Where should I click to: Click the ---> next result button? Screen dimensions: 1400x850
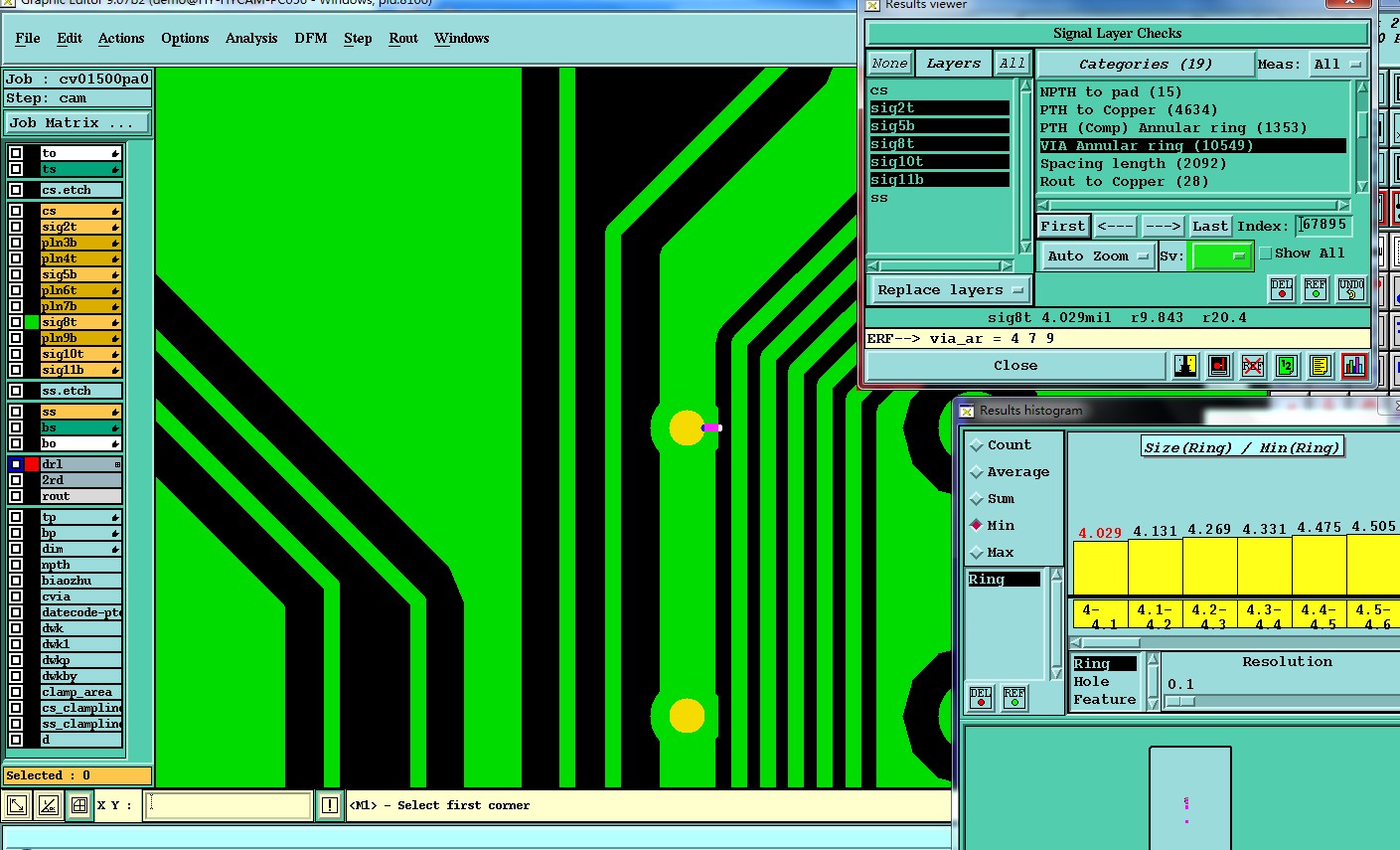point(1162,227)
